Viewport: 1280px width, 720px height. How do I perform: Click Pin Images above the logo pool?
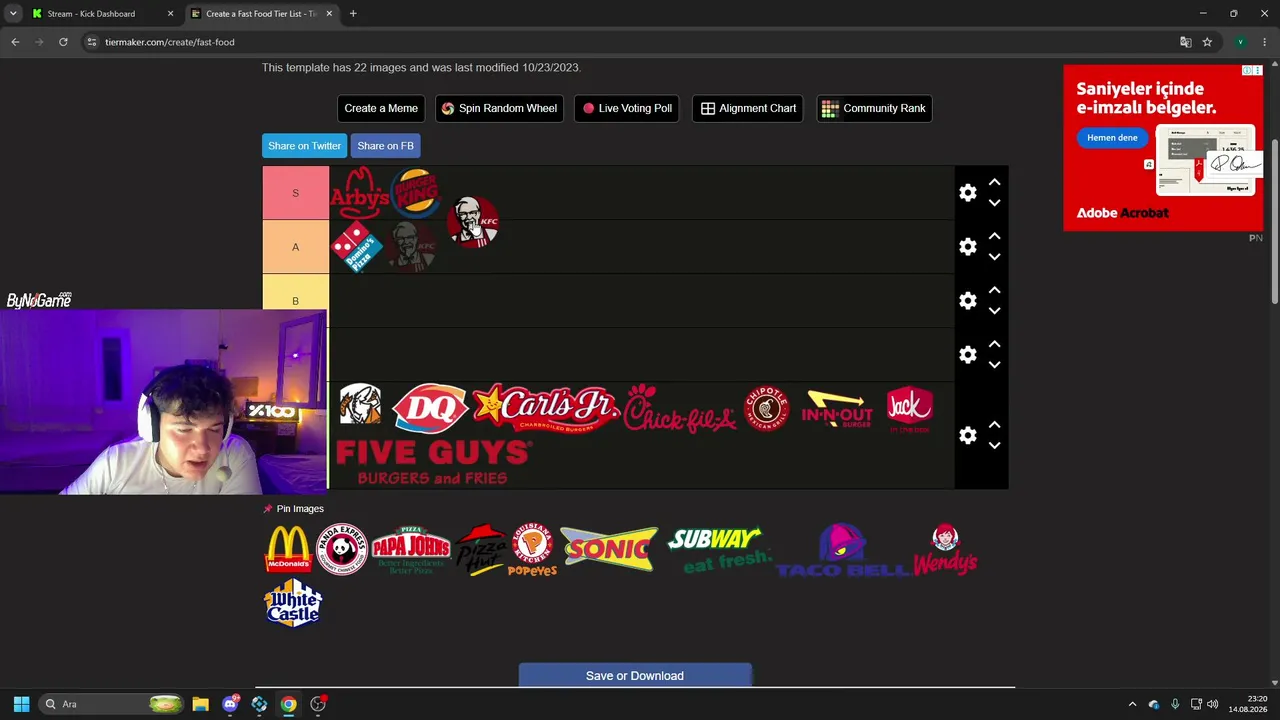click(x=293, y=509)
